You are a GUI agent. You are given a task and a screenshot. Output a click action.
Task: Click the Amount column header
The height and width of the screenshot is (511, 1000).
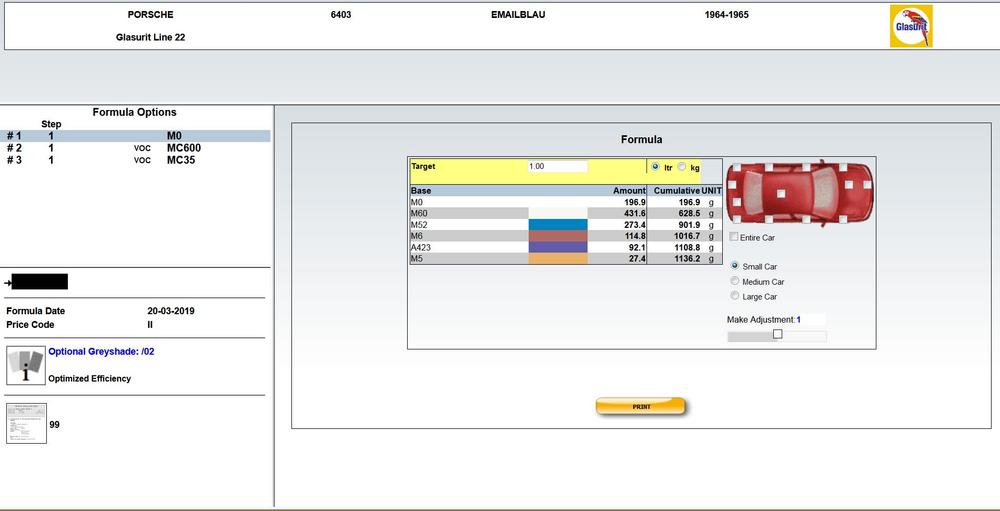[630, 191]
